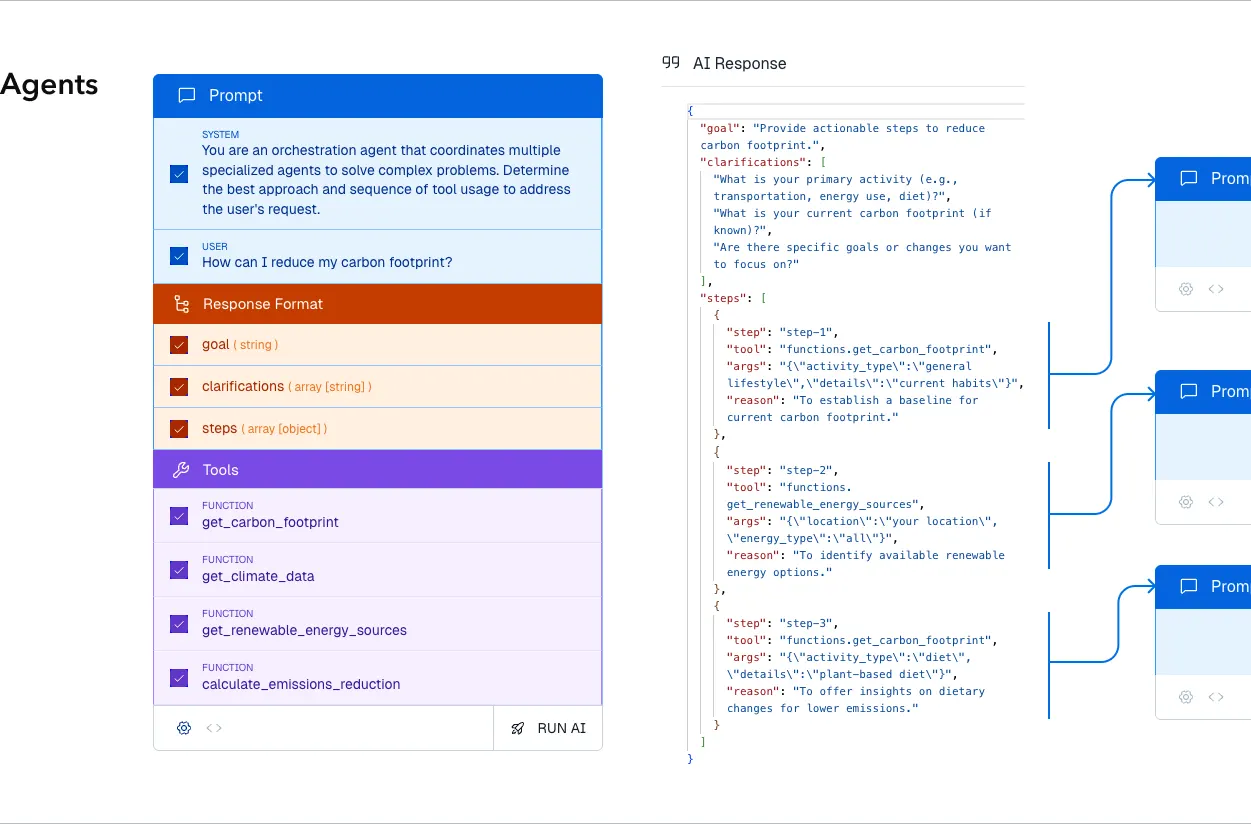Click the chat bubble icon in Prompt header
The width and height of the screenshot is (1251, 824).
[186, 96]
